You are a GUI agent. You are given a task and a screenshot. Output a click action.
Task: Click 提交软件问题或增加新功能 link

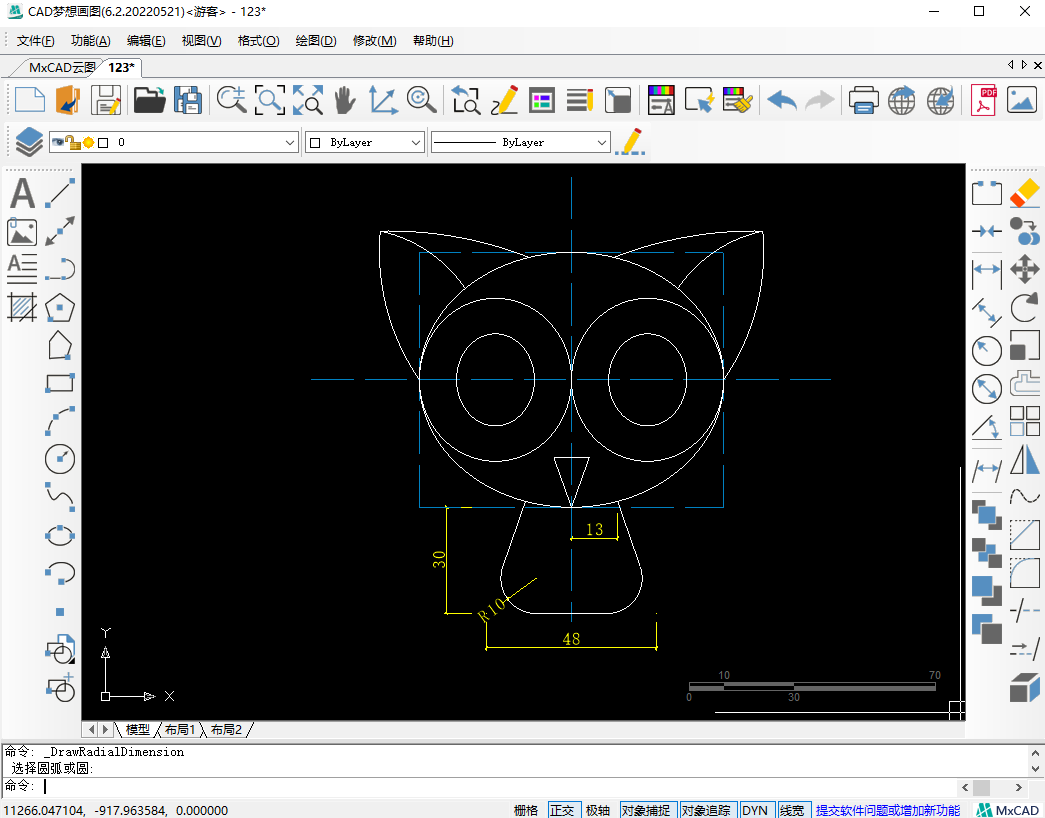pos(888,810)
